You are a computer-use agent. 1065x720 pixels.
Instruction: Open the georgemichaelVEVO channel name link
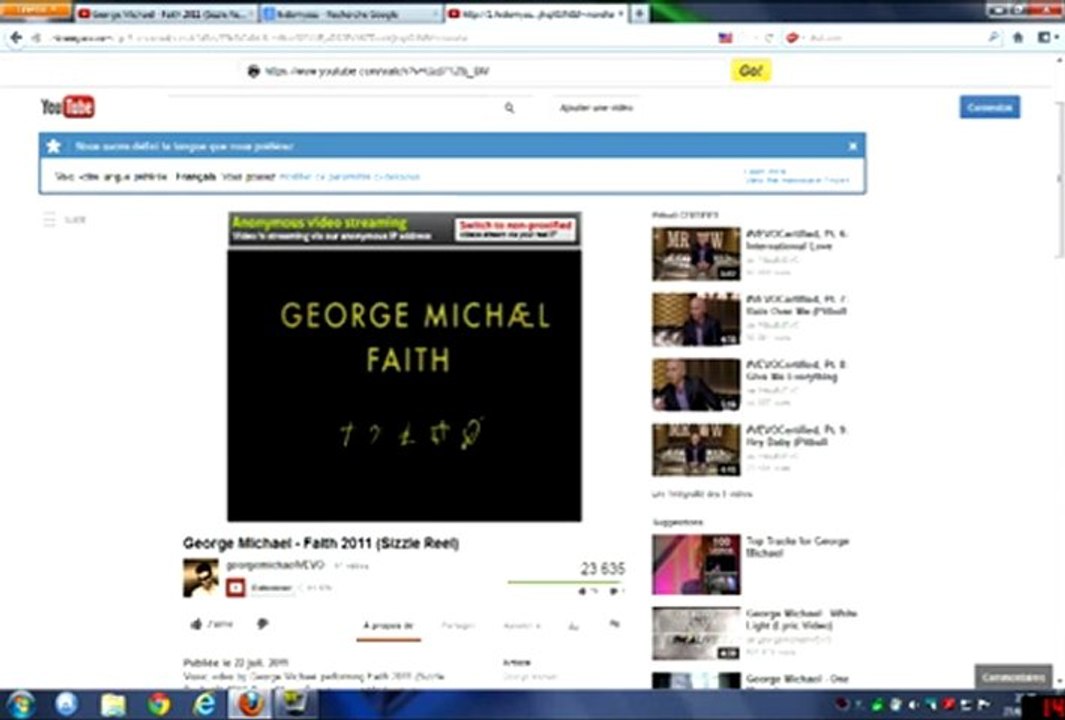click(x=276, y=565)
